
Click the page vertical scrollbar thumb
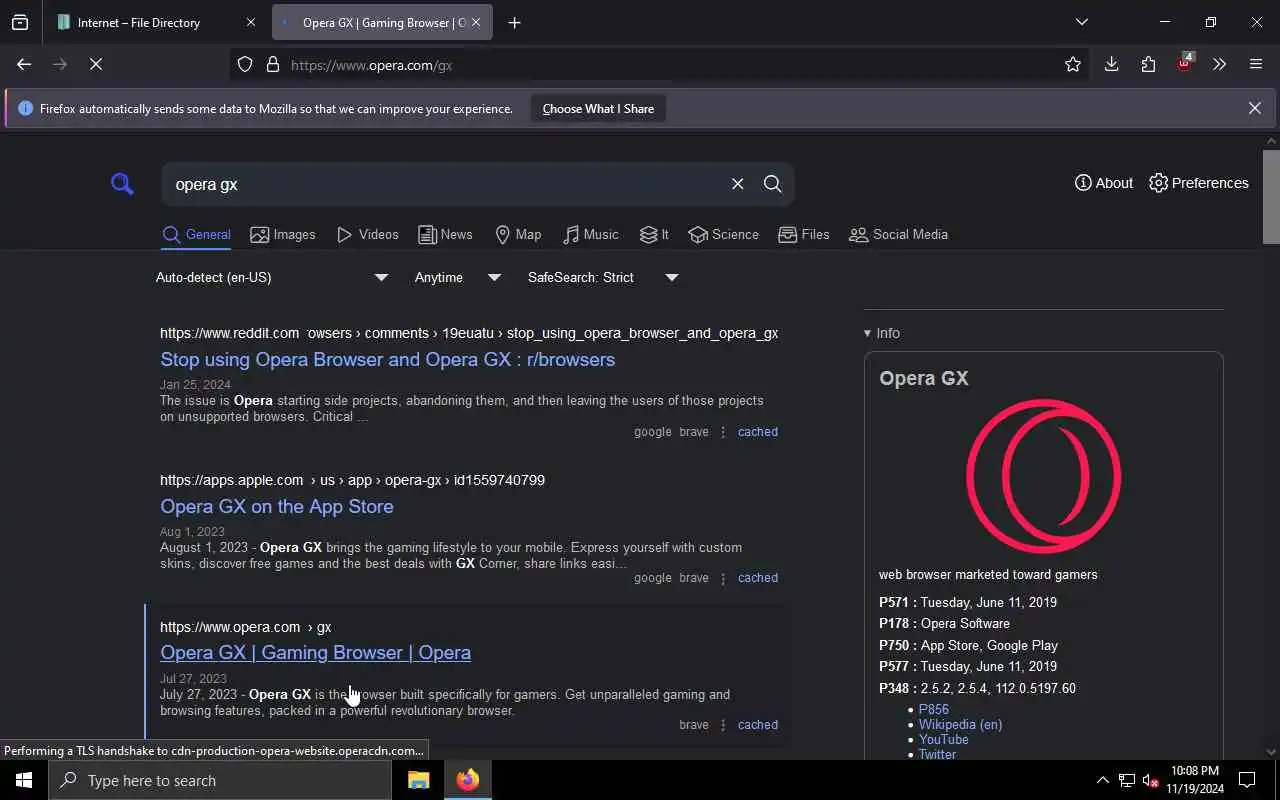tap(1271, 197)
